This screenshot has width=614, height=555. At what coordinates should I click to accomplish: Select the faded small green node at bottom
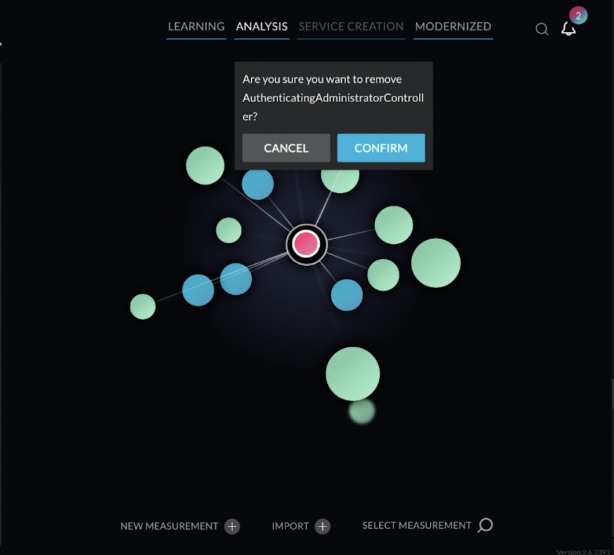pyautogui.click(x=362, y=410)
